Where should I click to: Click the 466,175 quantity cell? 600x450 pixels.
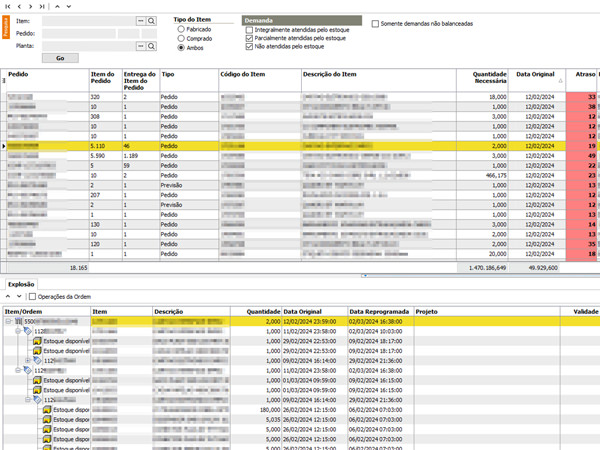tap(483, 175)
